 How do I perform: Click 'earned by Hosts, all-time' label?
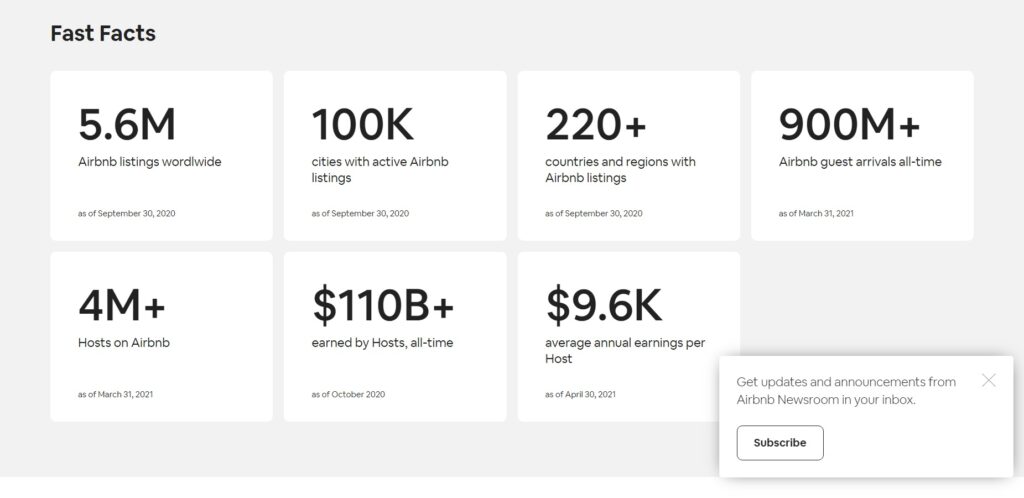tap(382, 343)
